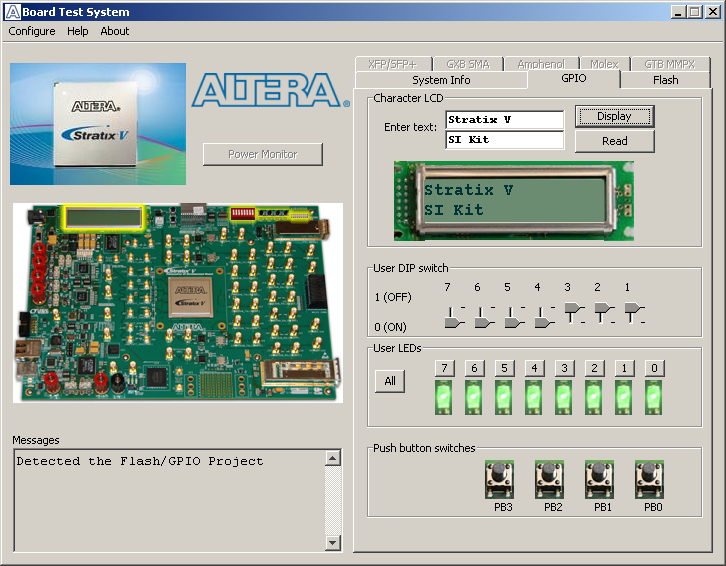This screenshot has width=726, height=566.
Task: Toggle user DIP switch 3
Action: [575, 313]
